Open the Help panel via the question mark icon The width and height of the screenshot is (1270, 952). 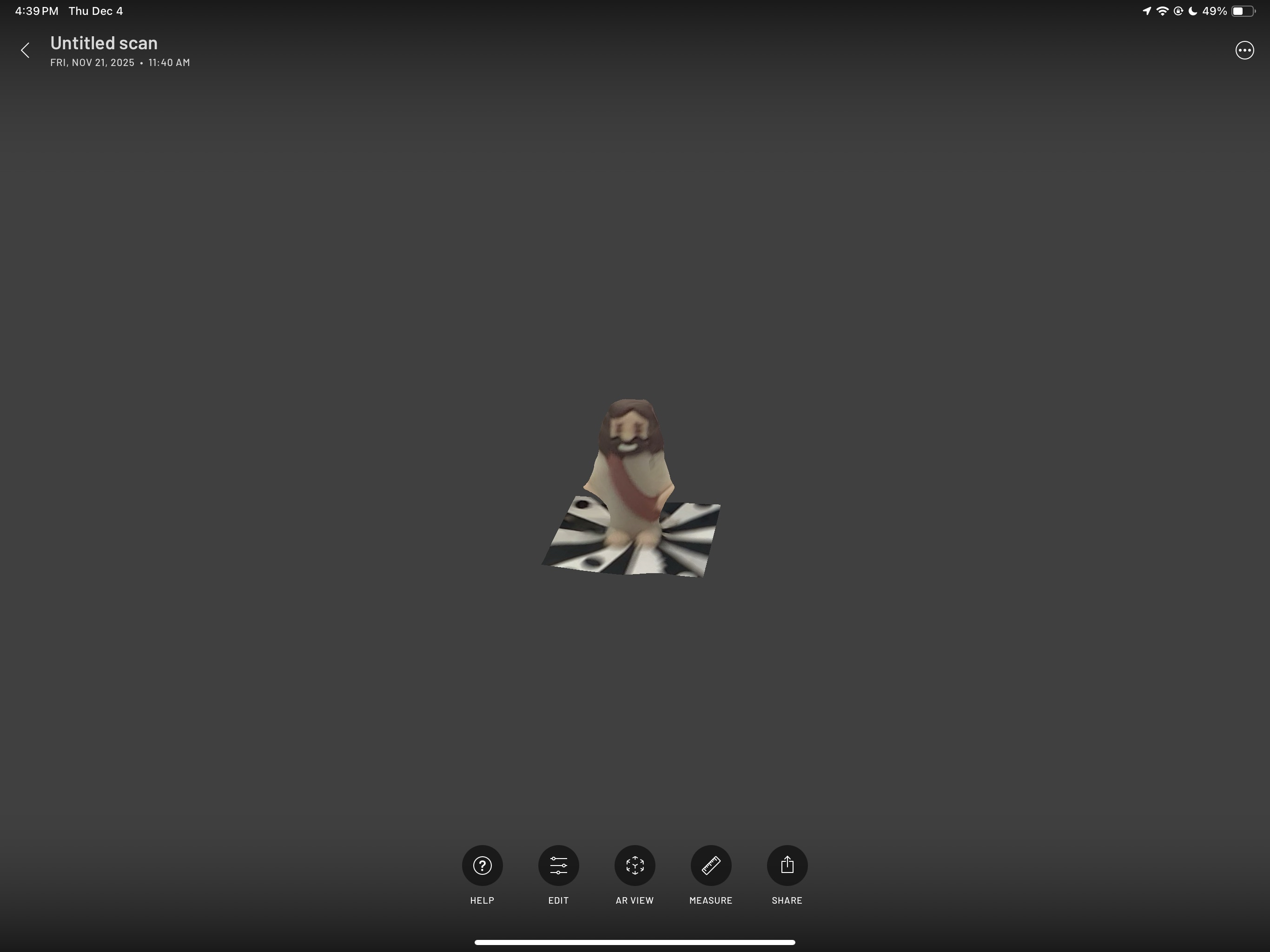[x=482, y=865]
